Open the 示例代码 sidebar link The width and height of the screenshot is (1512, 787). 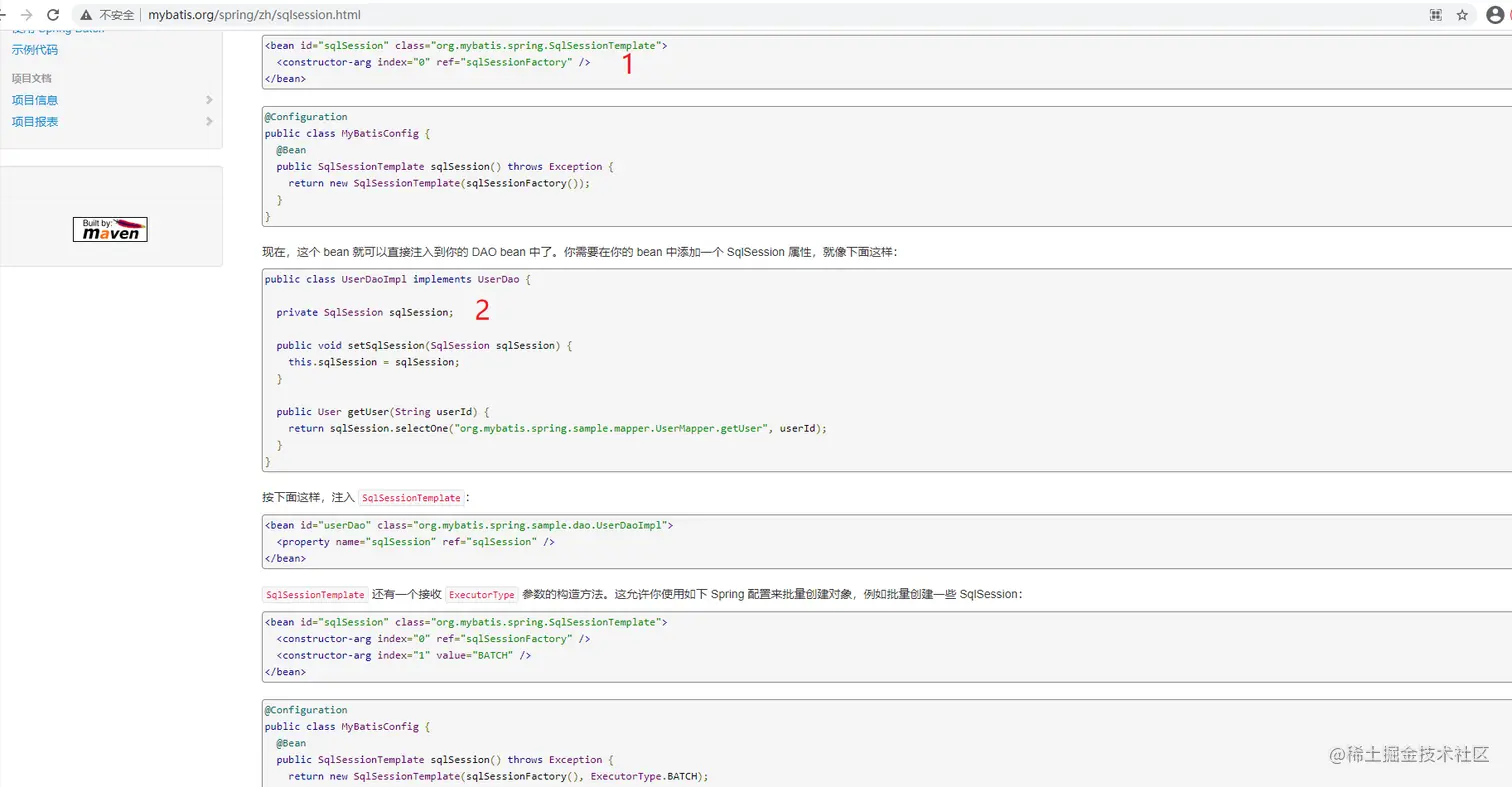click(x=35, y=50)
